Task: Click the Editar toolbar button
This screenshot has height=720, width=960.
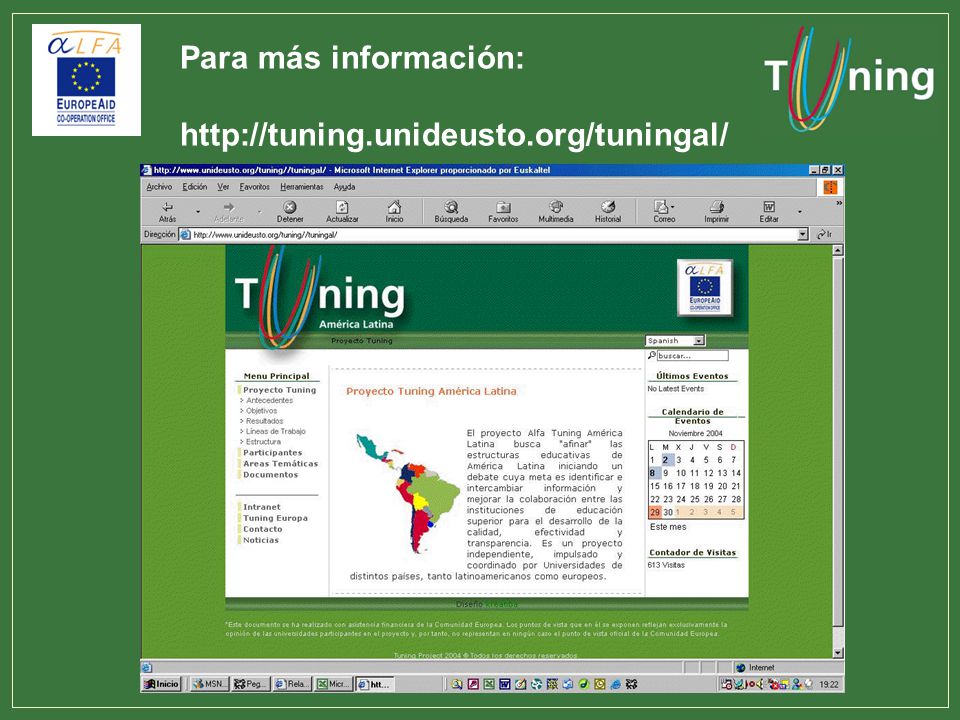Action: pyautogui.click(x=769, y=212)
